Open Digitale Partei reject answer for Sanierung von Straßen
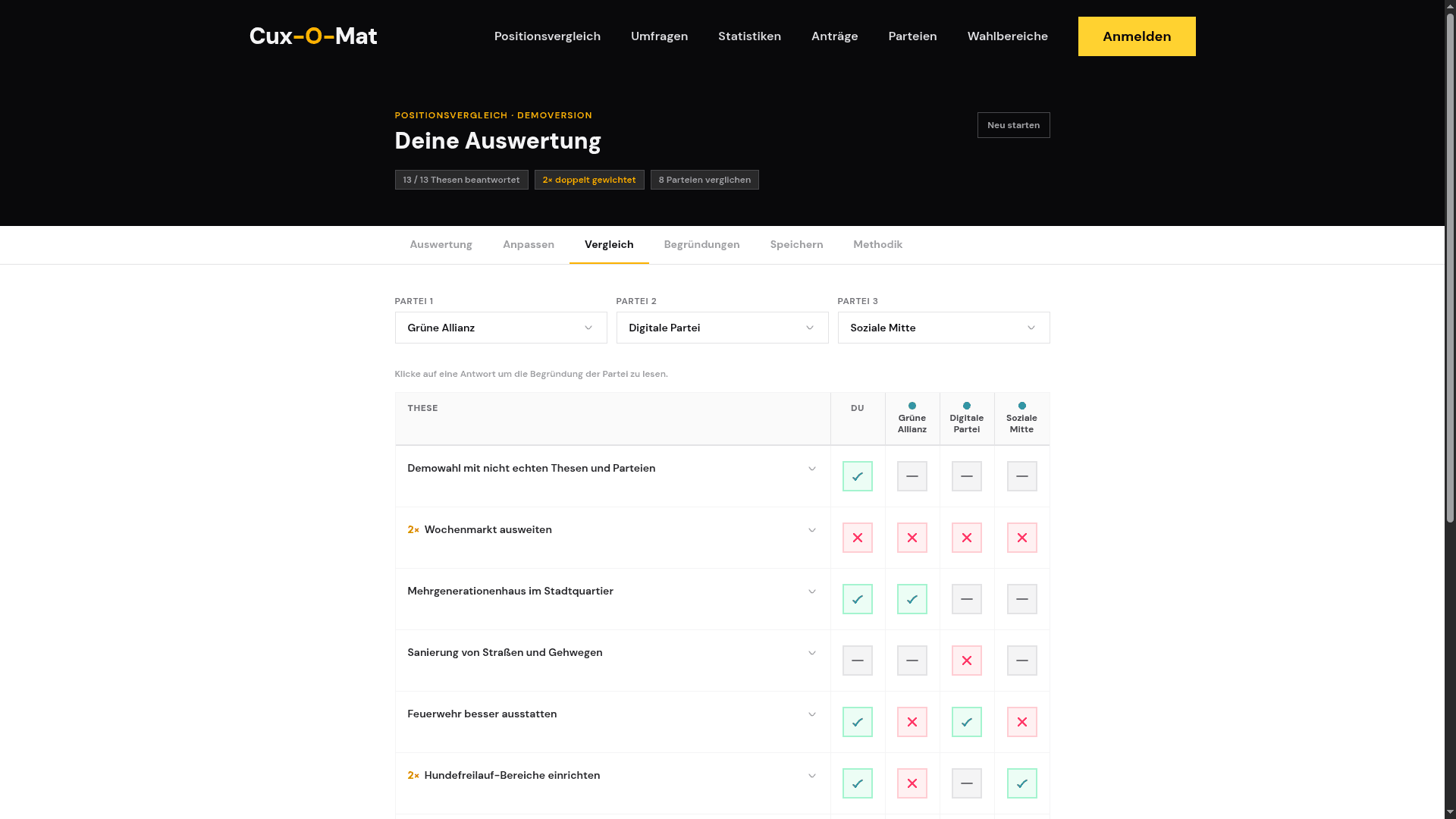 pos(966,661)
